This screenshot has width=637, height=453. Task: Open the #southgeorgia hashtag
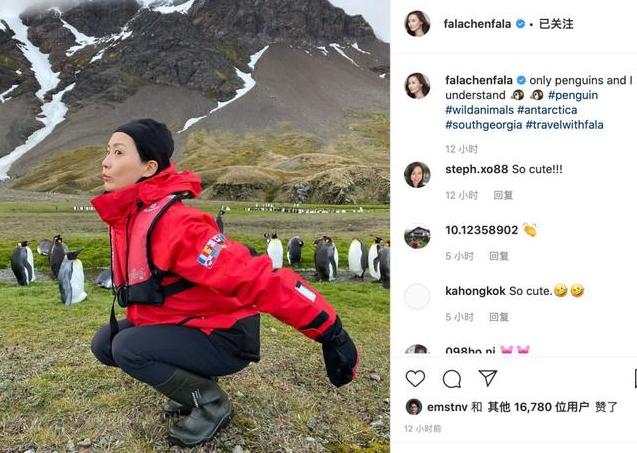point(483,124)
